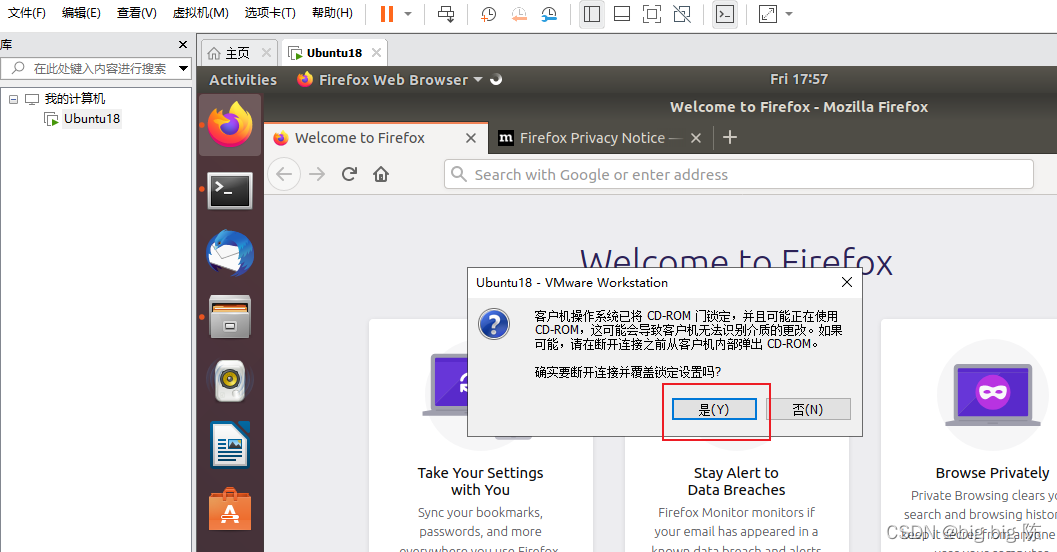This screenshot has height=552, width=1057.
Task: Click the question mark icon in the dialog
Action: click(x=494, y=324)
